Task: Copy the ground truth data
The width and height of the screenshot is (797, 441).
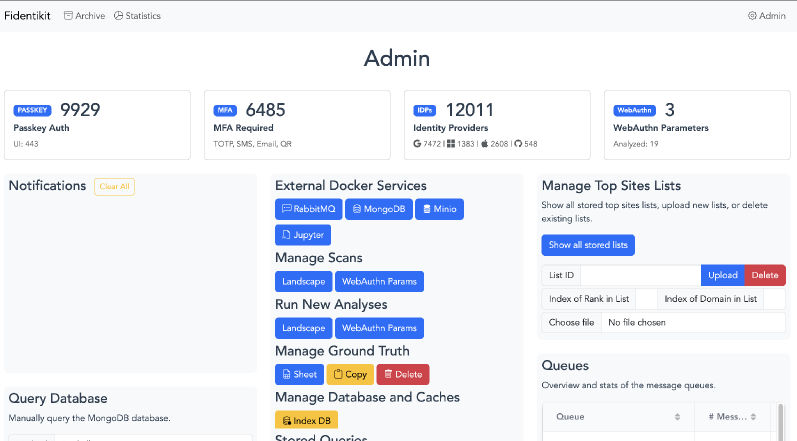Action: [350, 374]
